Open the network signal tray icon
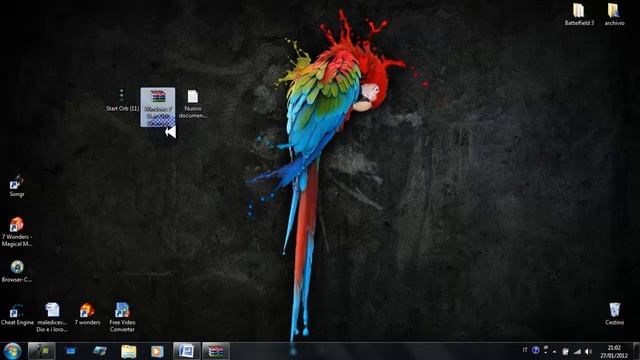Viewport: 640px width, 360px height. [577, 351]
